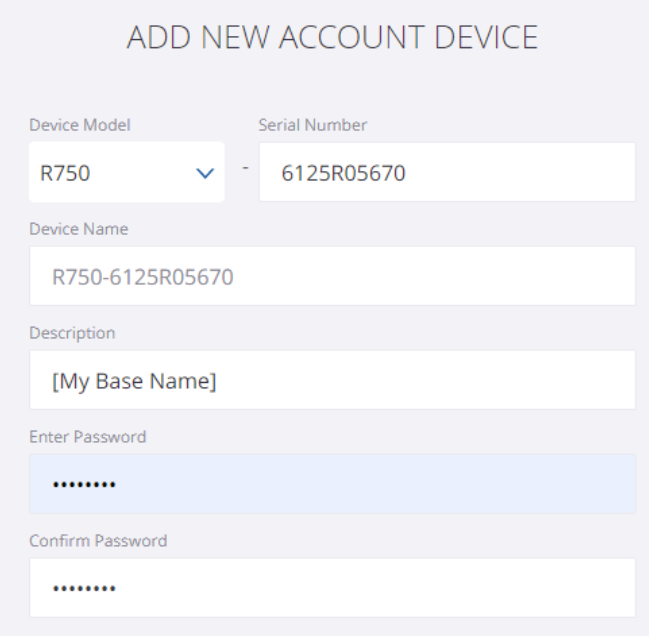
Task: Click into the Description field
Action: click(332, 381)
